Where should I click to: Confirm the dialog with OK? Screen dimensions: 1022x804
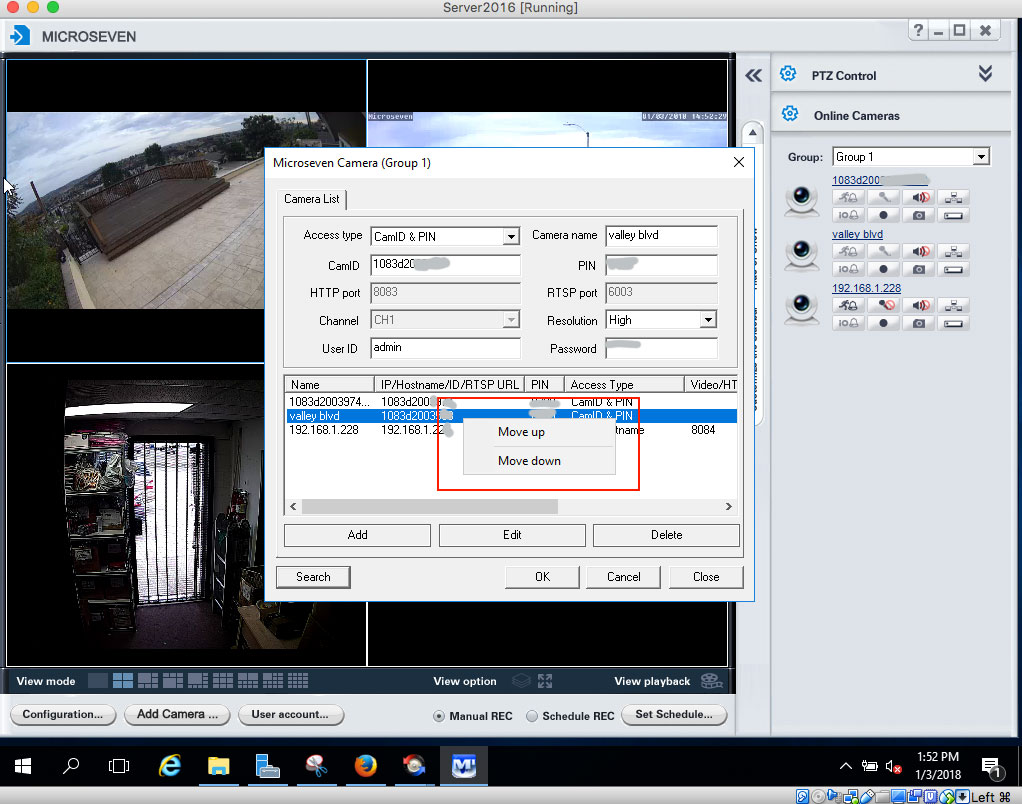[x=542, y=577]
